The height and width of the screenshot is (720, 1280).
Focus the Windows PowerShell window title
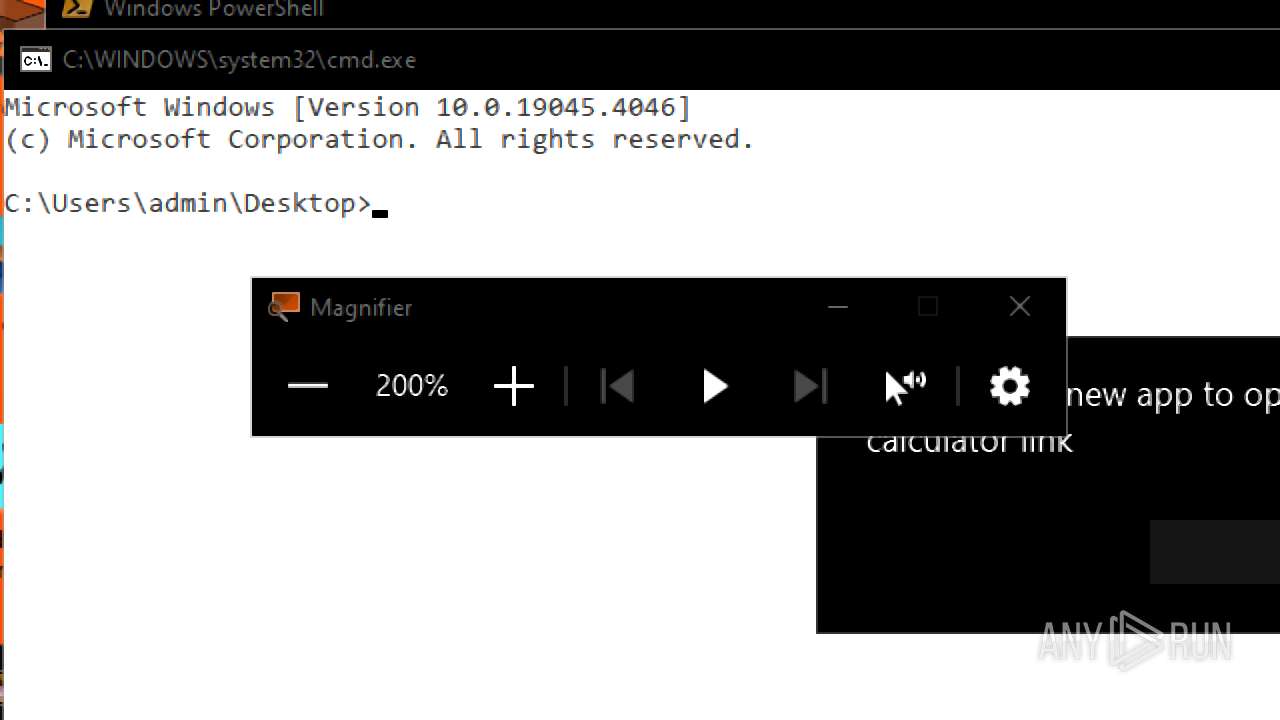tap(214, 10)
